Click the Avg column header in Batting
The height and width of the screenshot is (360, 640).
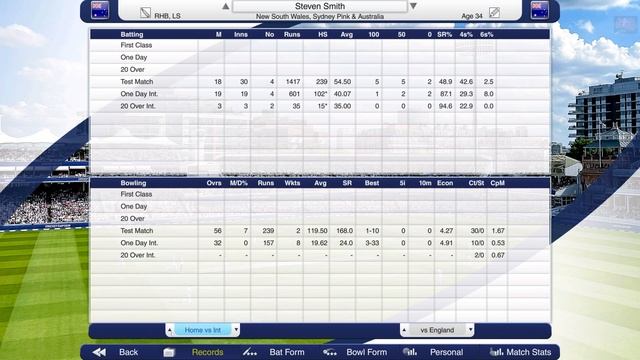[347, 34]
